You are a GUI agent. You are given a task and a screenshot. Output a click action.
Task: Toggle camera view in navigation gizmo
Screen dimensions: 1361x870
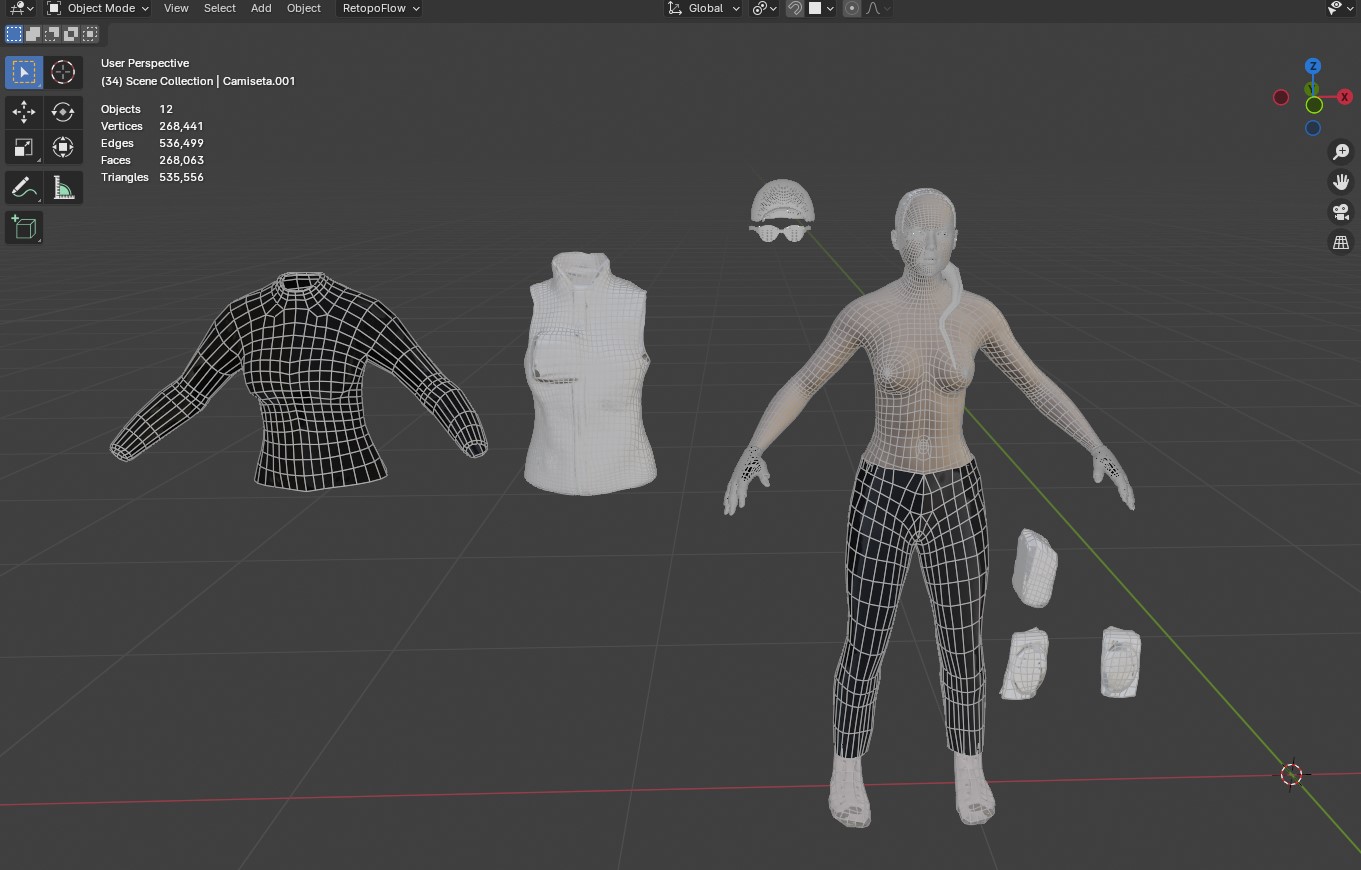tap(1340, 212)
